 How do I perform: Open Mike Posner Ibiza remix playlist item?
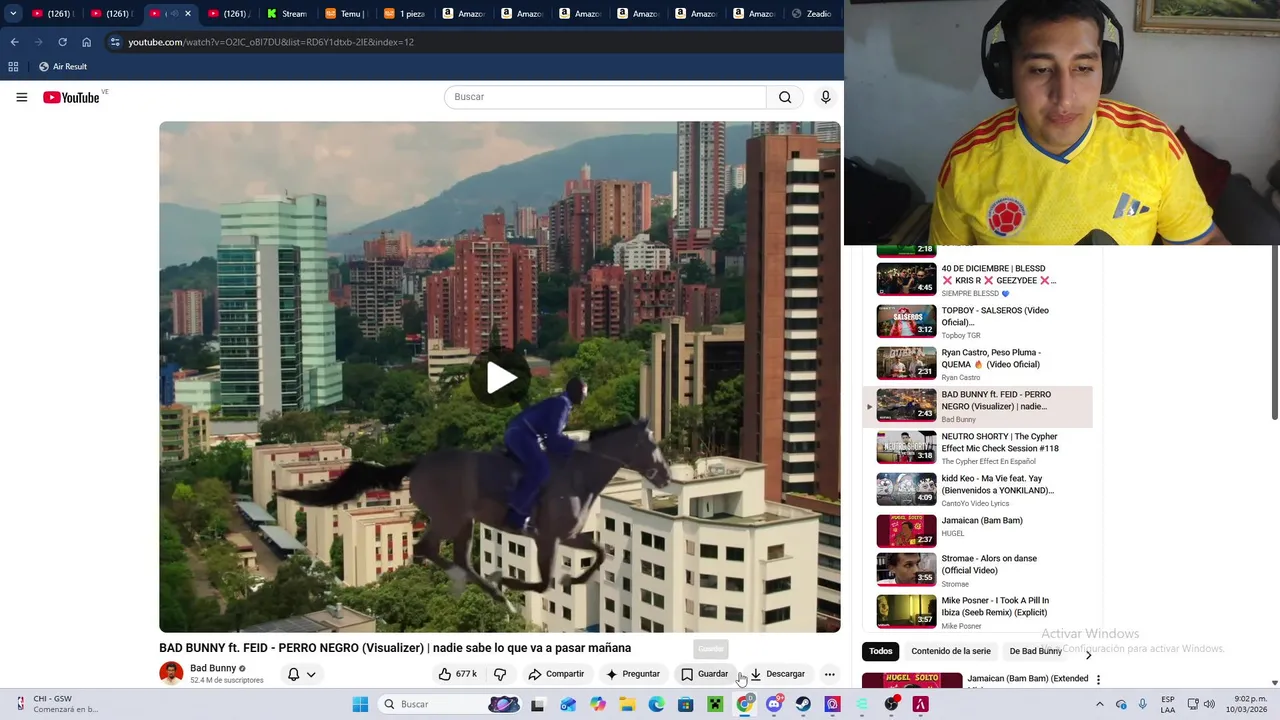pyautogui.click(x=977, y=611)
